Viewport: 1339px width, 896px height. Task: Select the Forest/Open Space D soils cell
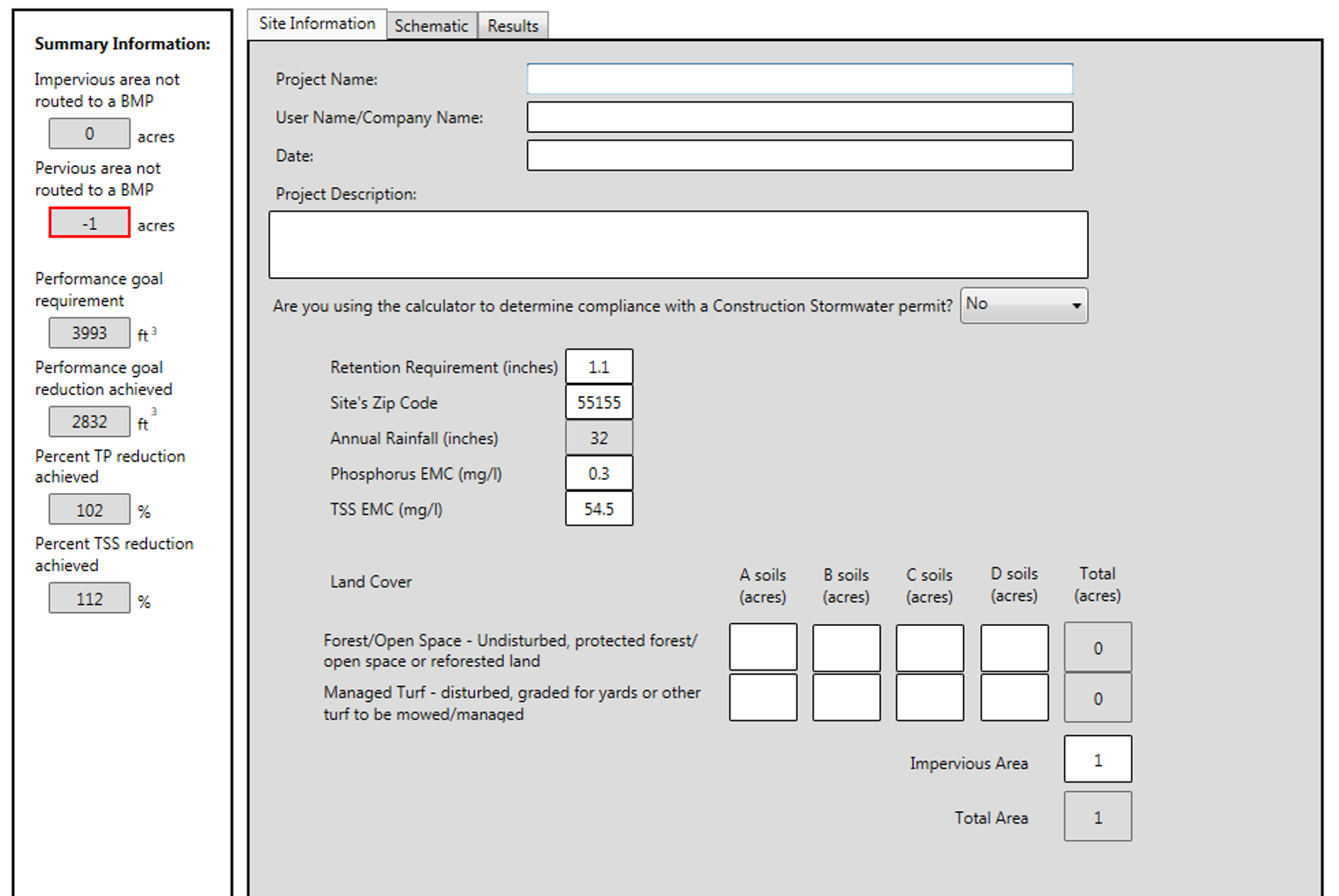(1014, 648)
